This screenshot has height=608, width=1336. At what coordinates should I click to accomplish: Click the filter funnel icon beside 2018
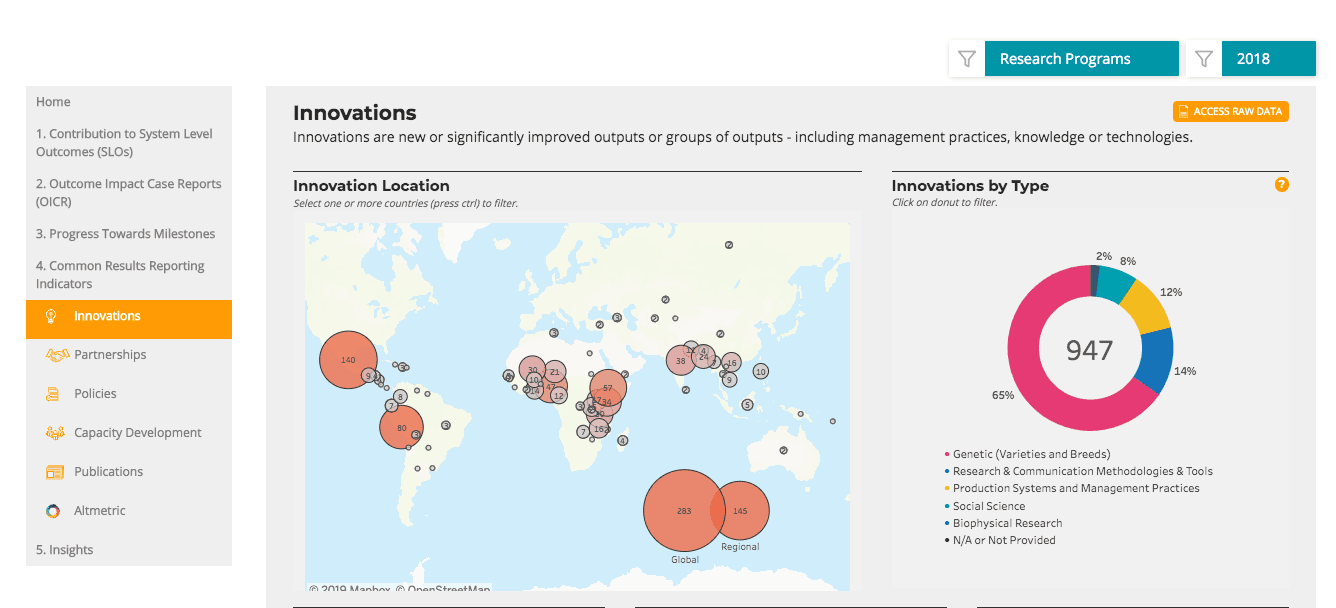click(1204, 58)
